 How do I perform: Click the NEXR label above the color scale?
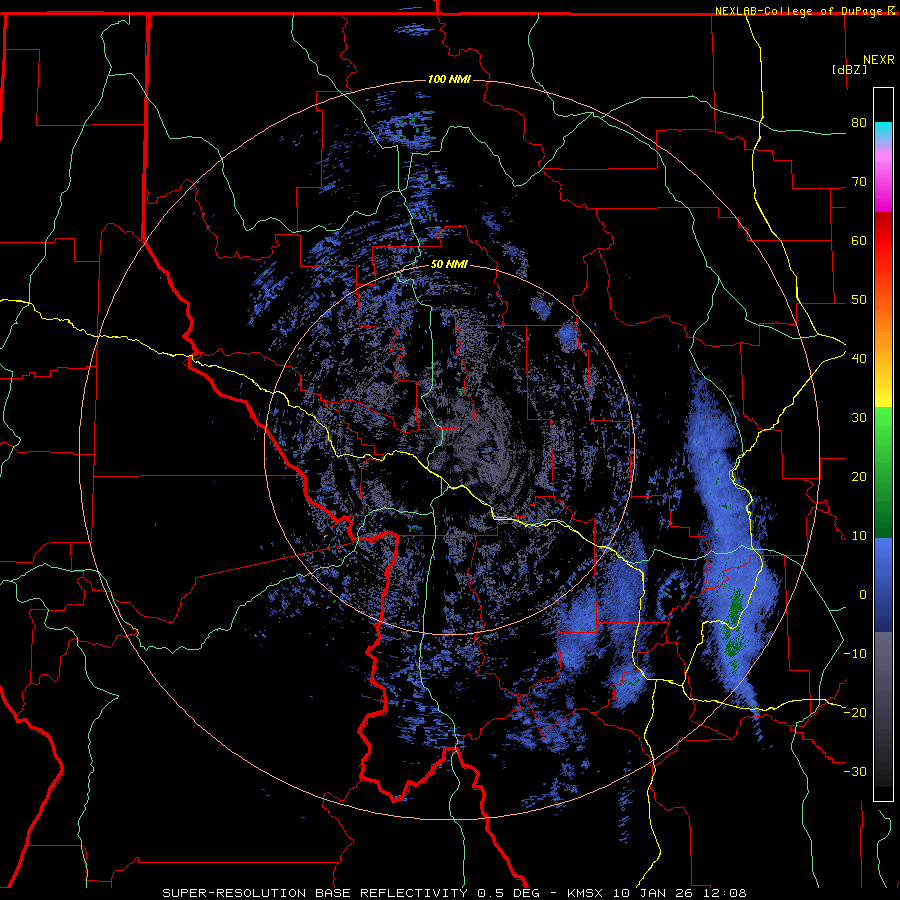(x=879, y=60)
